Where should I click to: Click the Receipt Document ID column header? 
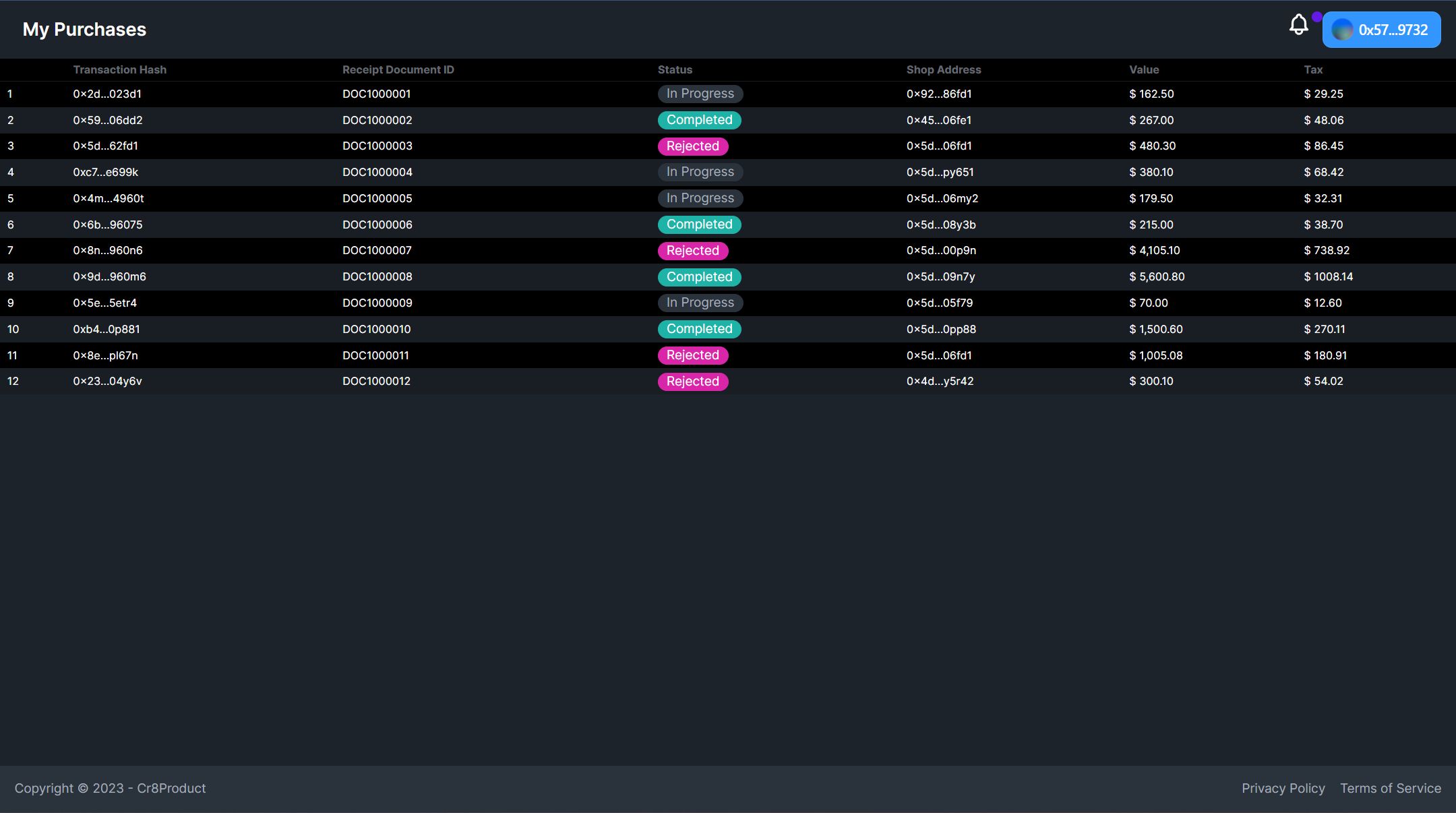398,69
